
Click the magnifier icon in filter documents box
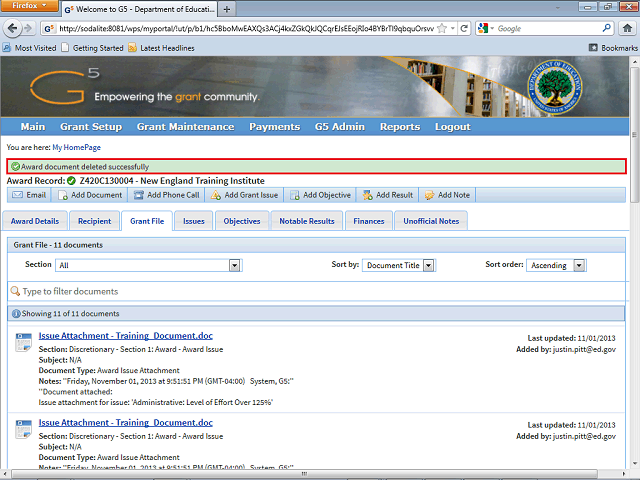[x=15, y=291]
